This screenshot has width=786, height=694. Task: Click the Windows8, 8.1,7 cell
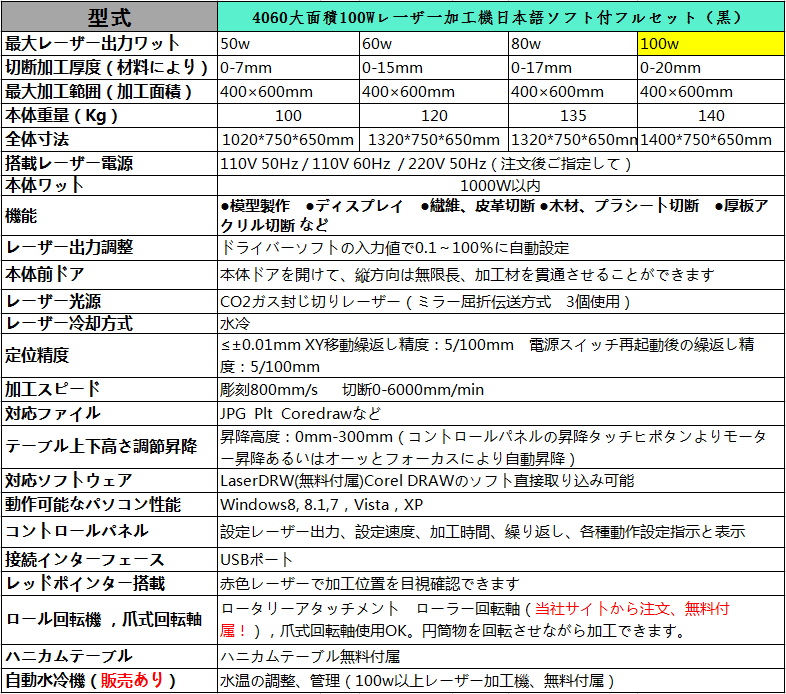point(501,504)
